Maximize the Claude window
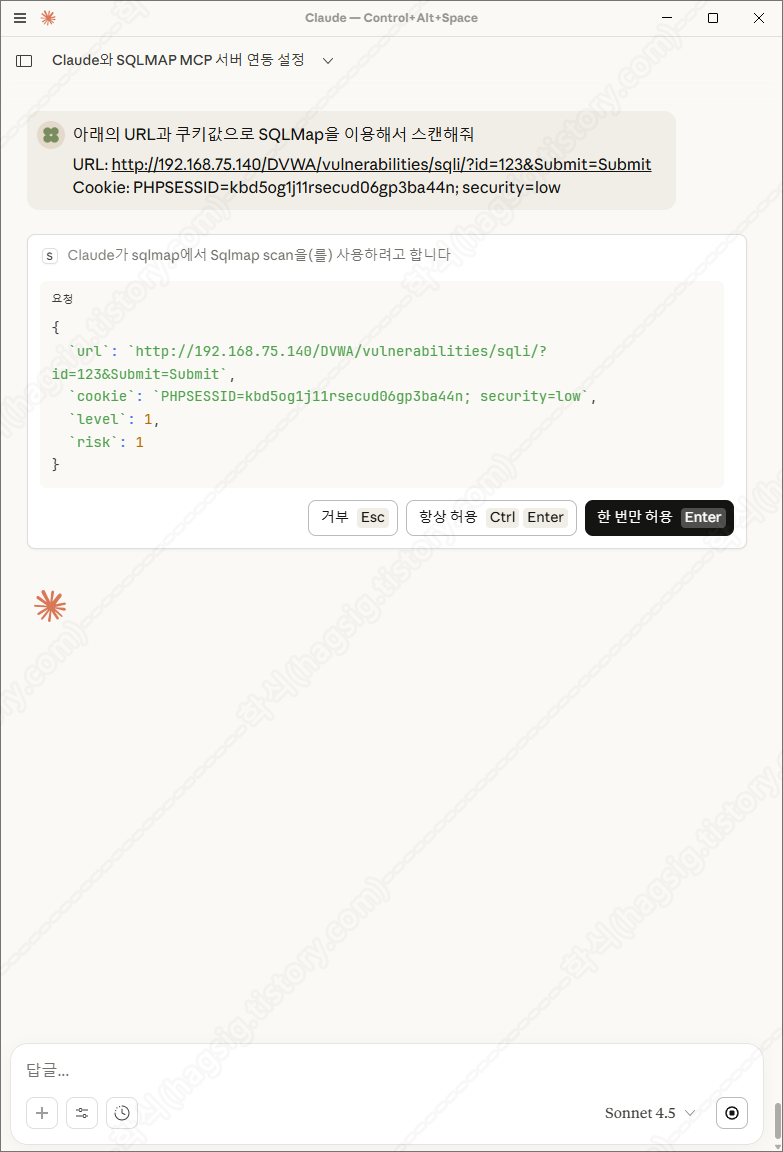 (x=712, y=18)
